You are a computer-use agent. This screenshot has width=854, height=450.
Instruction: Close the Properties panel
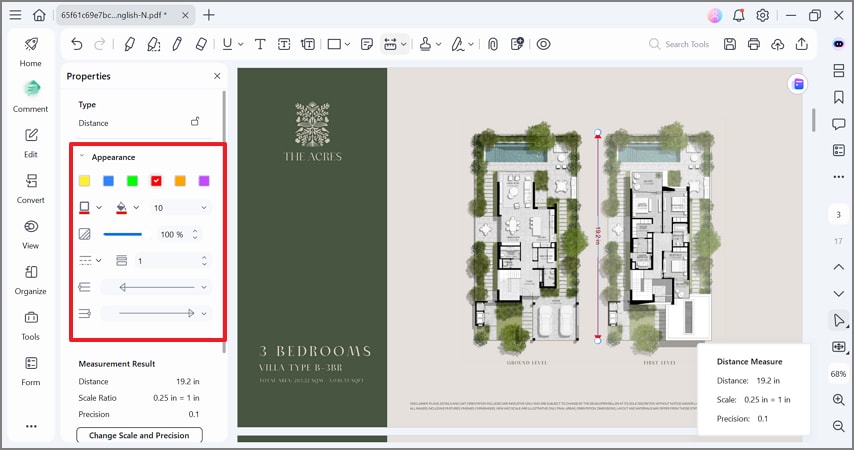point(217,76)
